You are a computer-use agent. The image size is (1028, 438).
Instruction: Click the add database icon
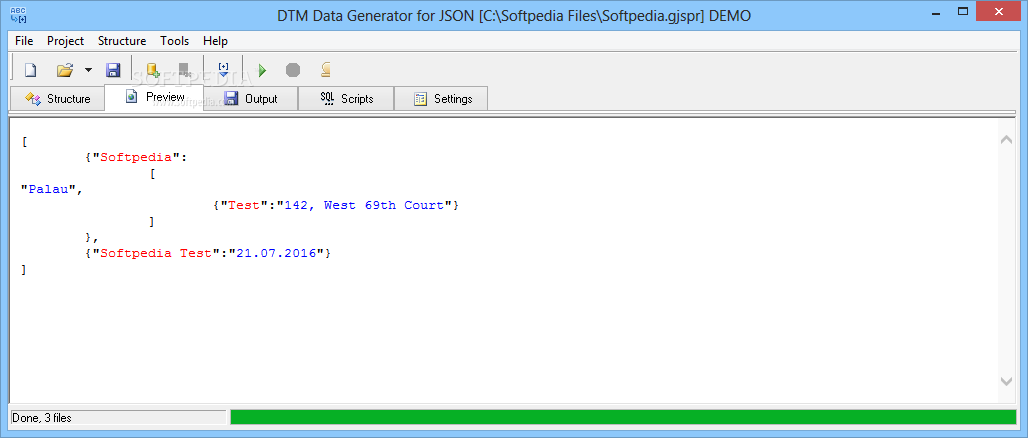[153, 70]
